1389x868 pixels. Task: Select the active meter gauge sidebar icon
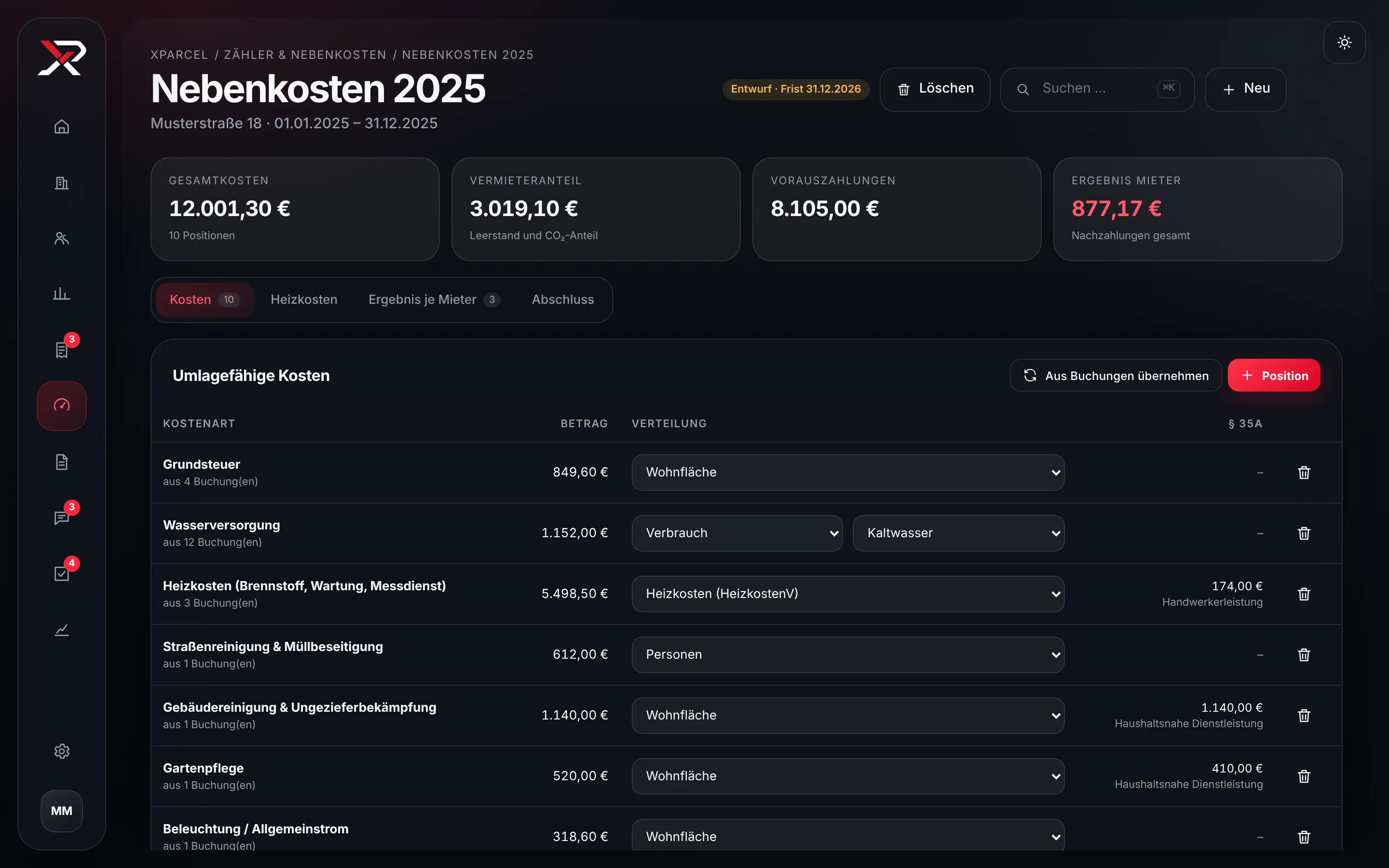click(x=61, y=406)
